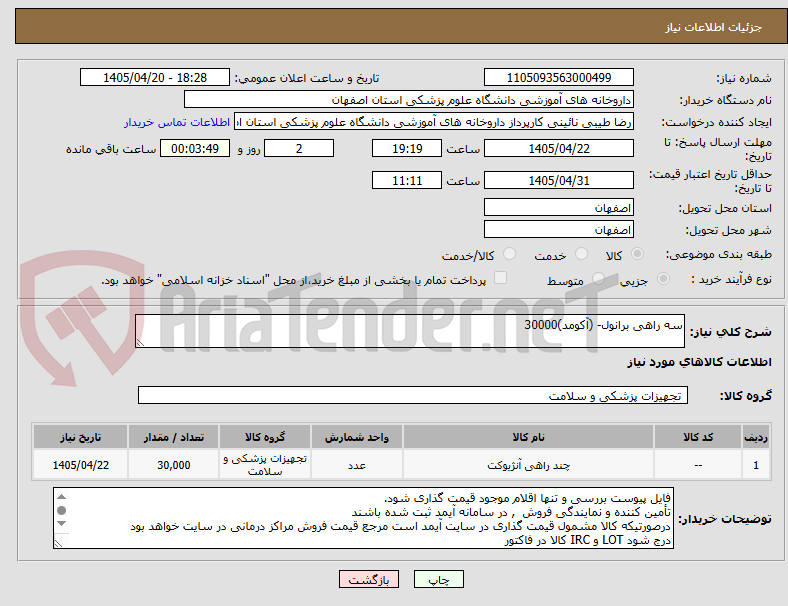Click the unit cell عدد
This screenshot has width=788, height=606.
(x=357, y=465)
